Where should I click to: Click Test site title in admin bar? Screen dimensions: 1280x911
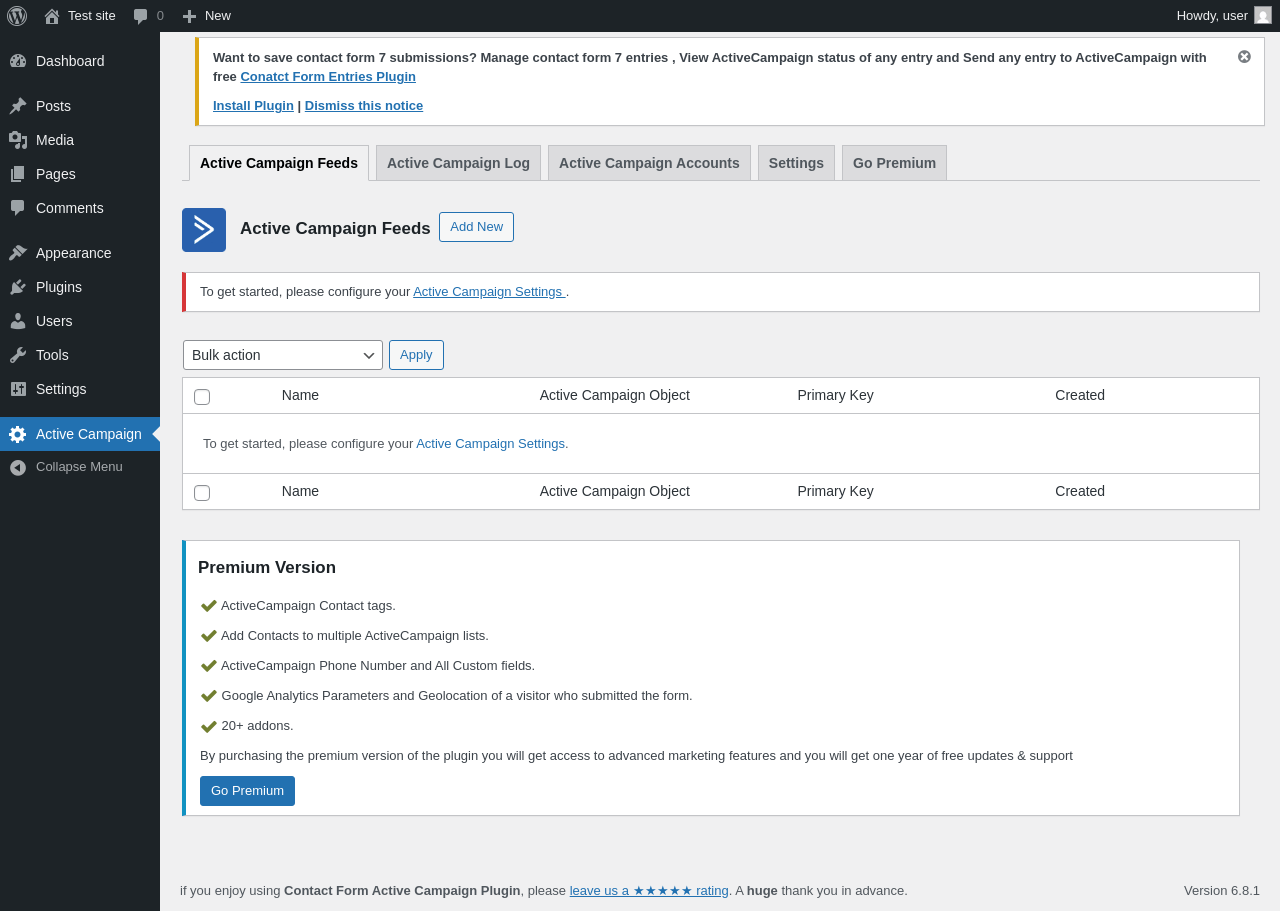click(x=92, y=15)
